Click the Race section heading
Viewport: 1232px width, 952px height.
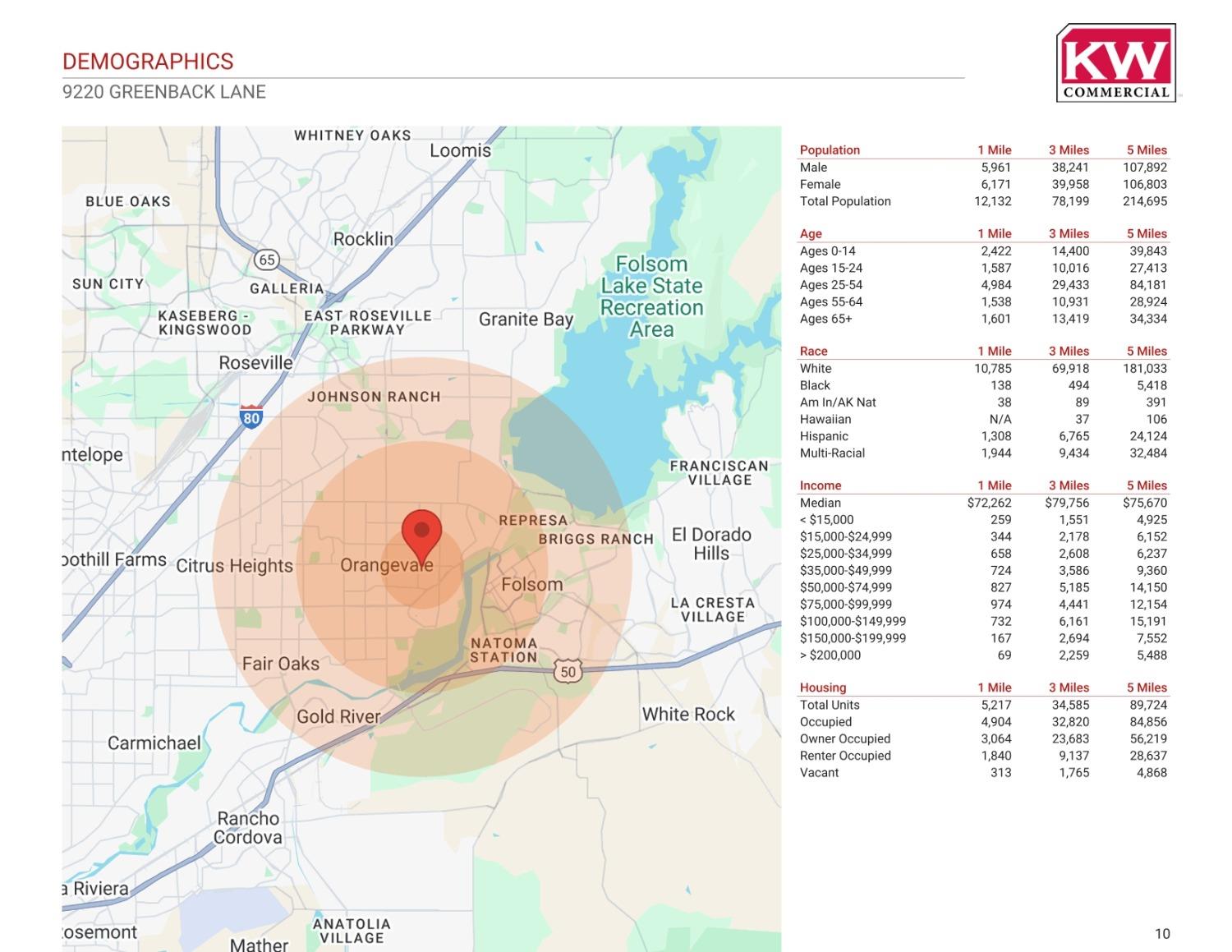(x=814, y=351)
